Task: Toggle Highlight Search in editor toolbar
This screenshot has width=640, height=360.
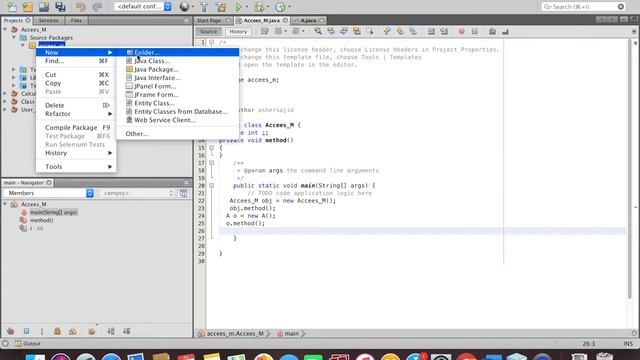Action: (x=357, y=31)
